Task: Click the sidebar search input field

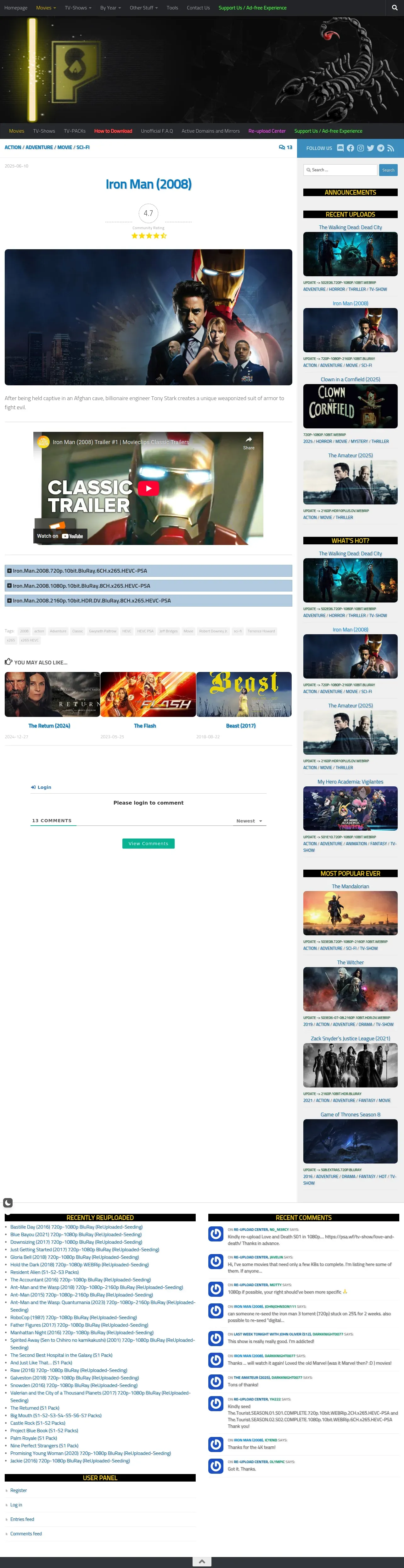Action: click(340, 170)
